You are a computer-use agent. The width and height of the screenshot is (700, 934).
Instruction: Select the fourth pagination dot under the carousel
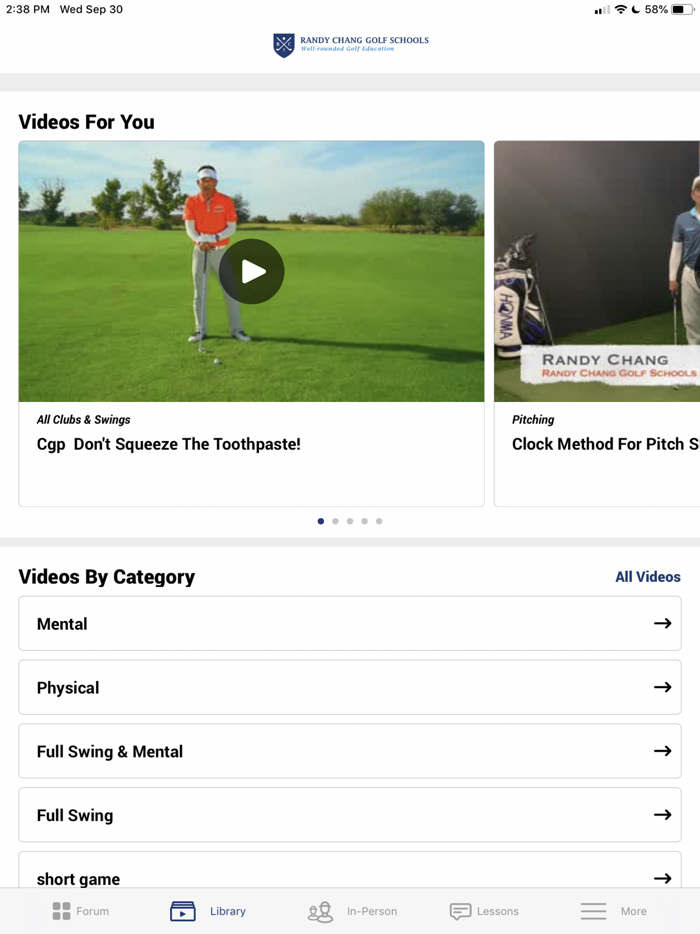tap(364, 521)
